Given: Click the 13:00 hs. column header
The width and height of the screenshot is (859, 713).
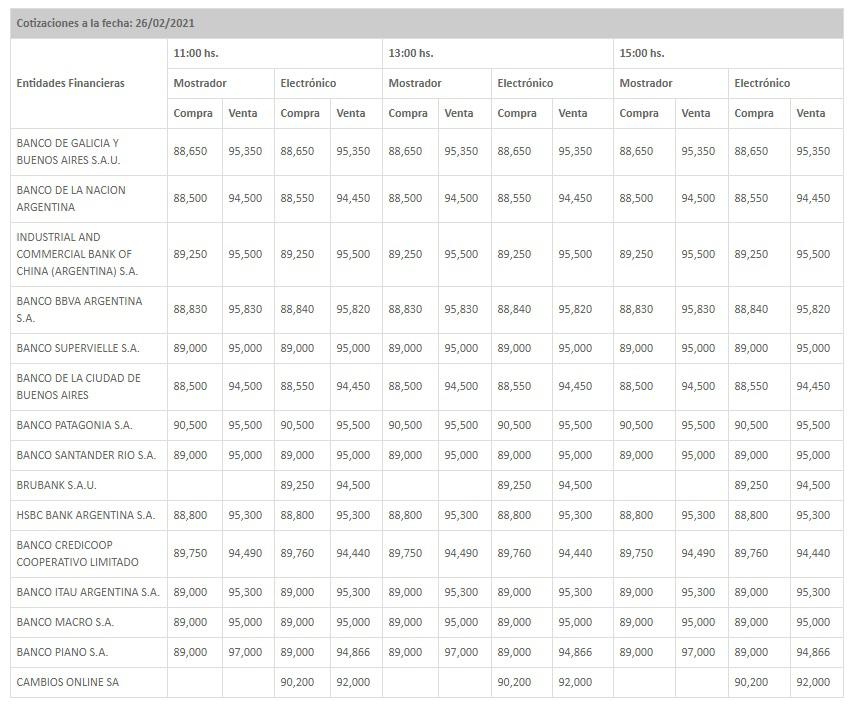Looking at the screenshot, I should point(410,53).
